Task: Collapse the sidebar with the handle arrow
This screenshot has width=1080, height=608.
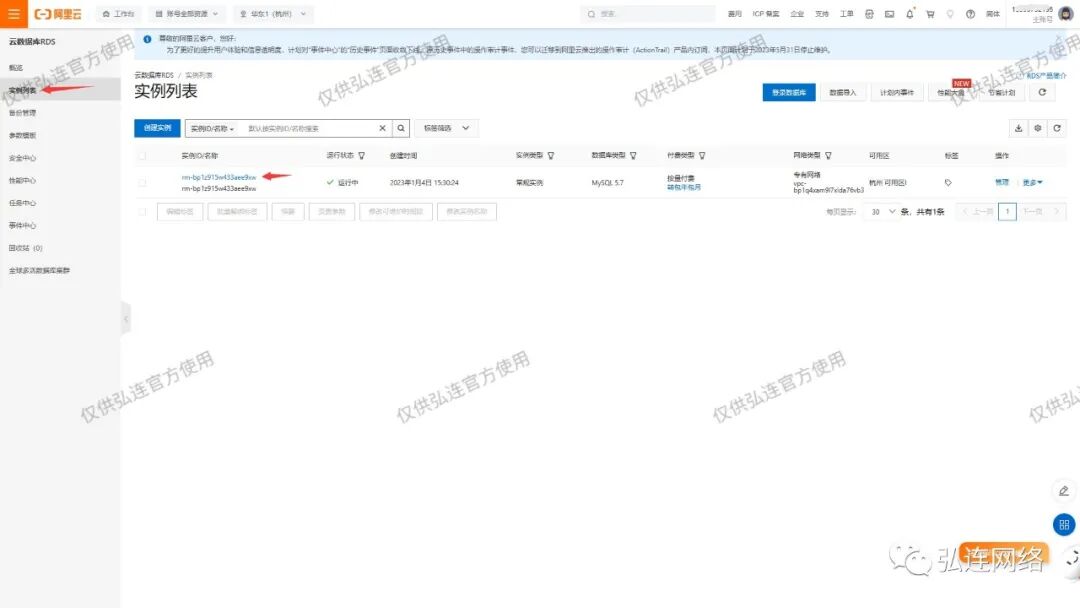Action: tap(125, 319)
